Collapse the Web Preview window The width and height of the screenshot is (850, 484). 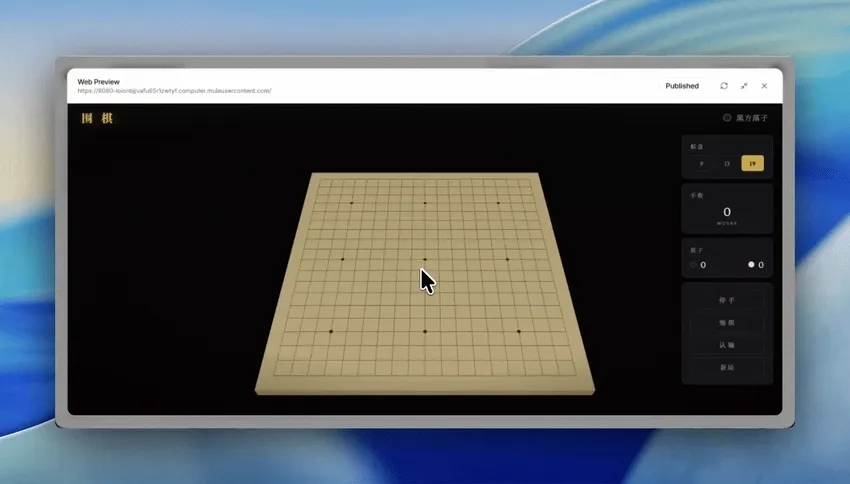(x=744, y=86)
